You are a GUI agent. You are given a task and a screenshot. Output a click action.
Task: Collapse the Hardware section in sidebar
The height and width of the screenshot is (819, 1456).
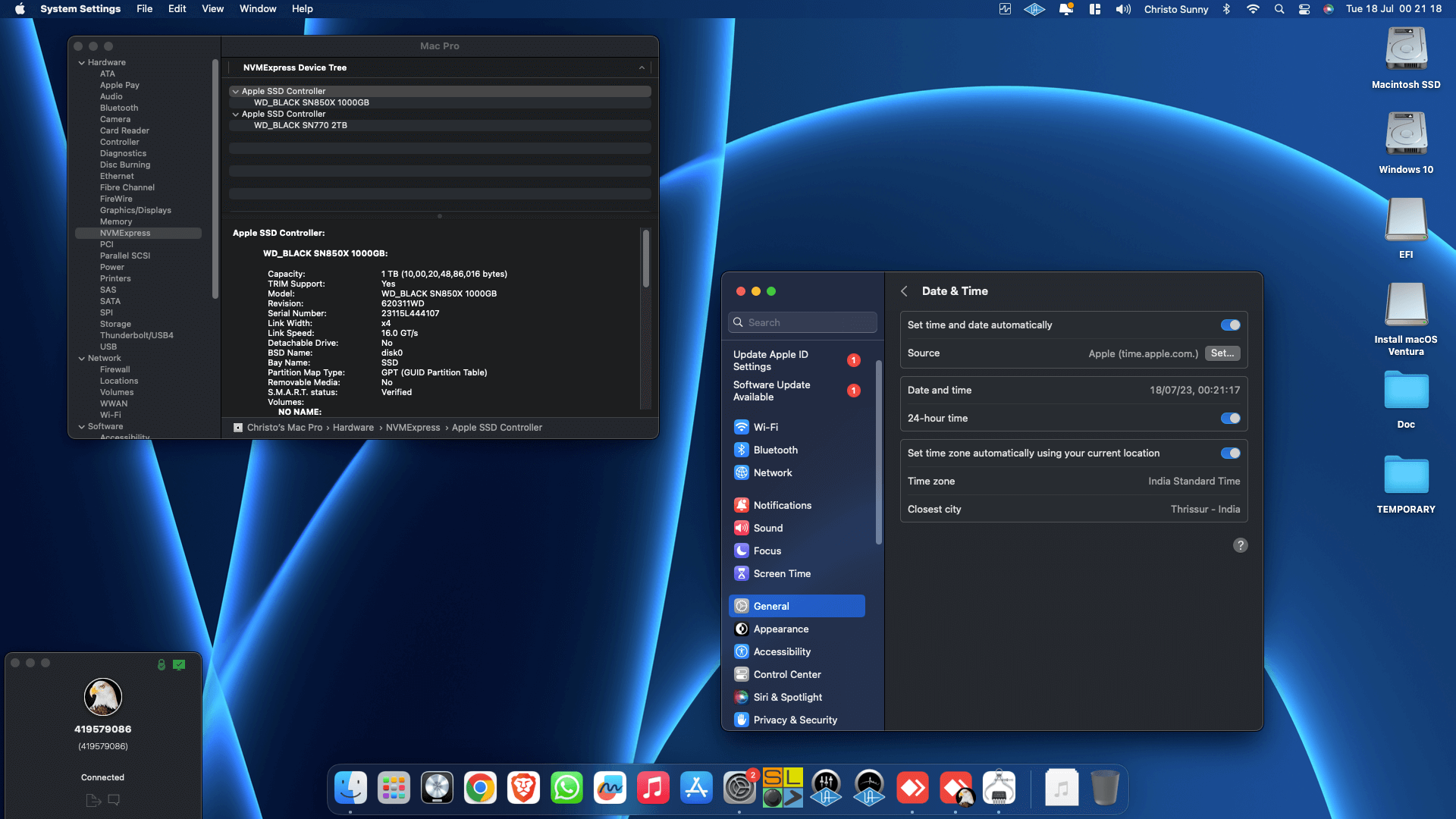click(82, 63)
